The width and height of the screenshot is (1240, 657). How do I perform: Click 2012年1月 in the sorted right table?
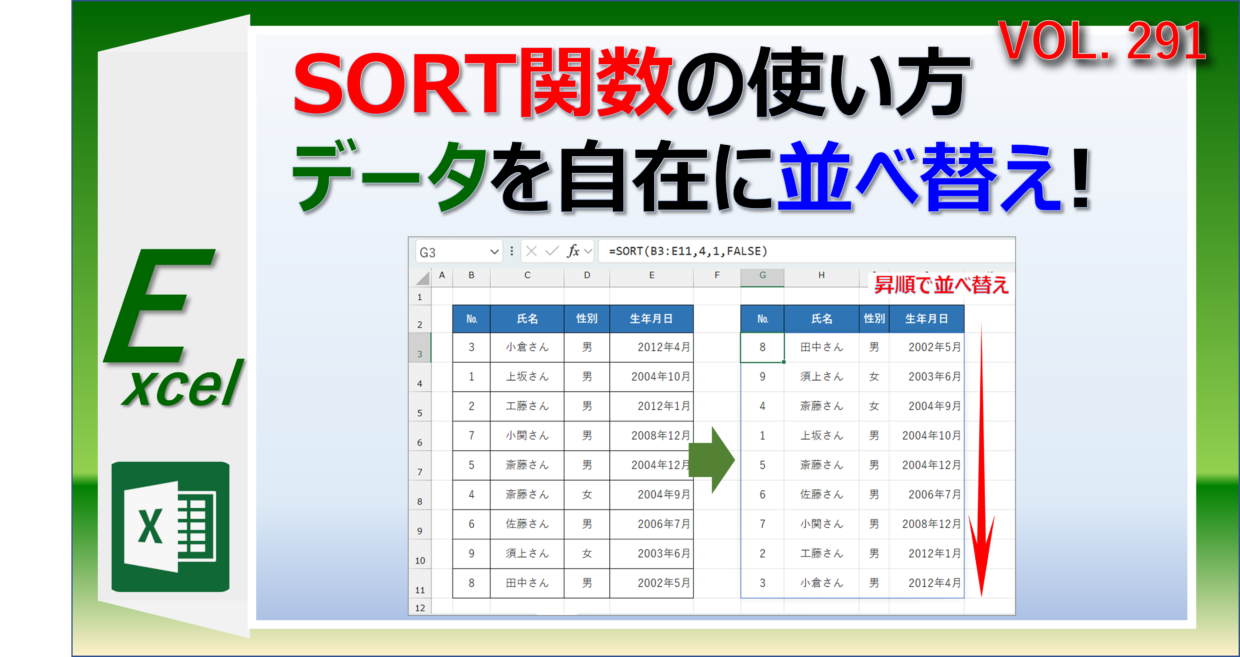(x=926, y=553)
